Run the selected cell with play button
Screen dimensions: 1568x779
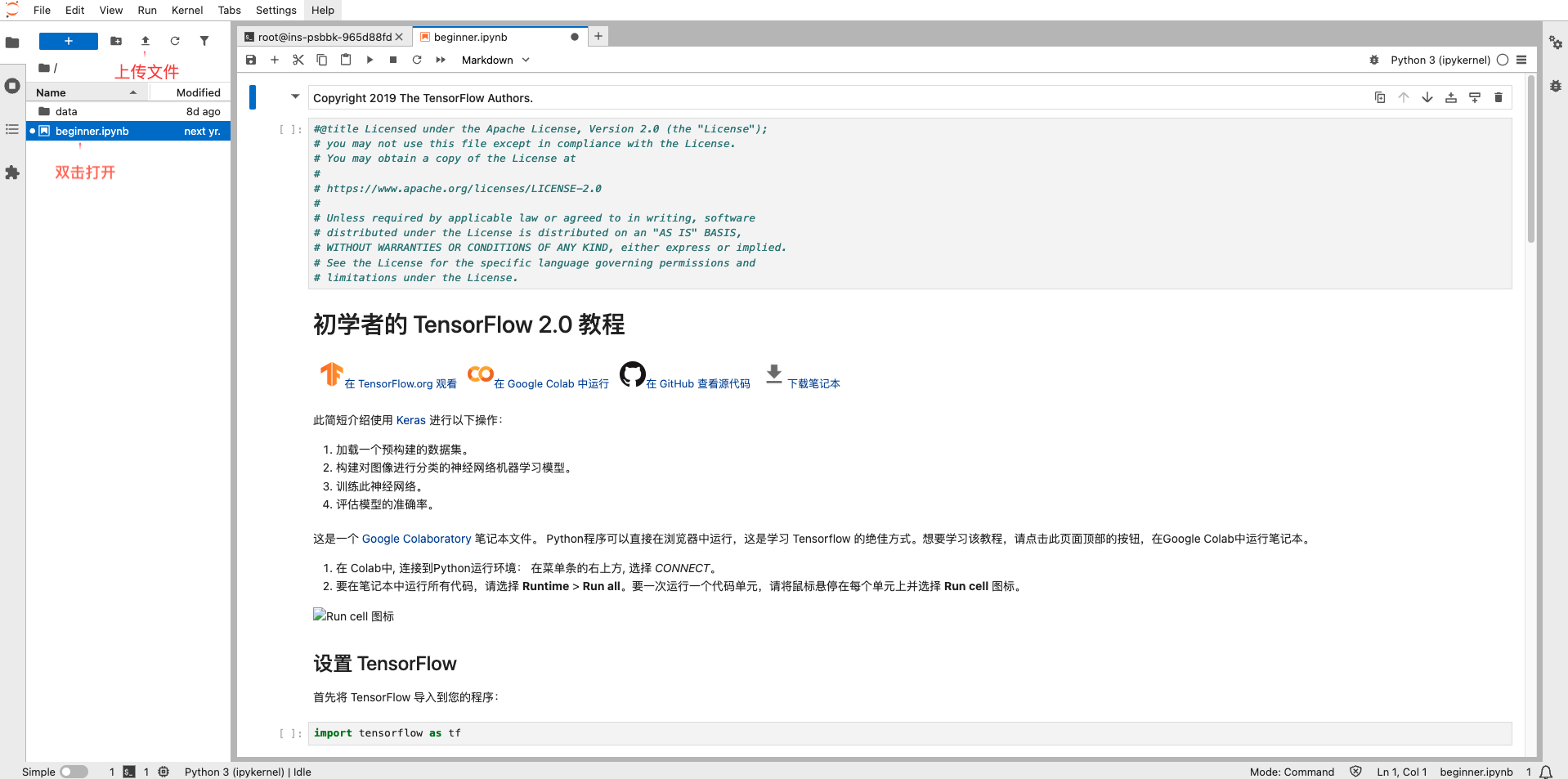pyautogui.click(x=370, y=60)
